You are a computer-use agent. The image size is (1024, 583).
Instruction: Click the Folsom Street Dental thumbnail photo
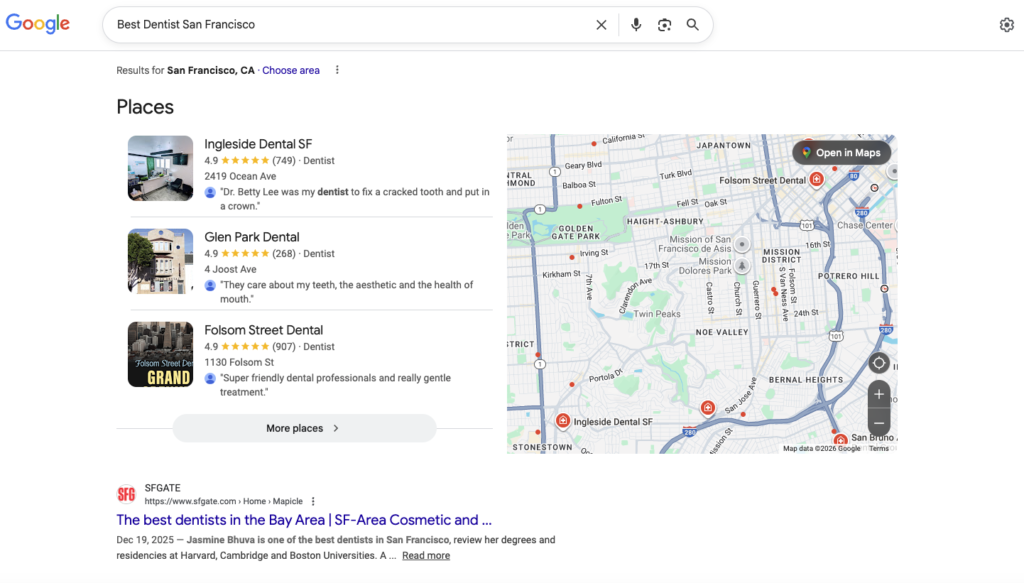click(160, 353)
